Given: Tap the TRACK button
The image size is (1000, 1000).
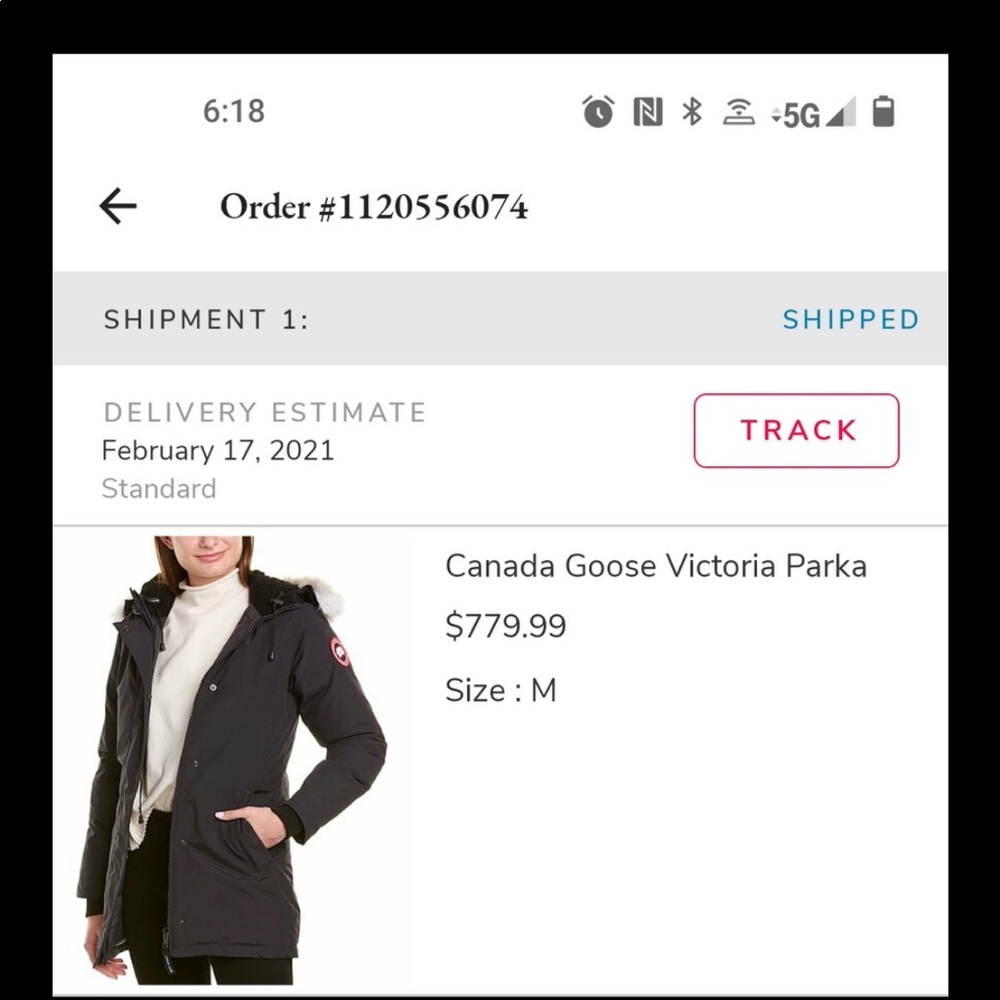Looking at the screenshot, I should coord(795,430).
